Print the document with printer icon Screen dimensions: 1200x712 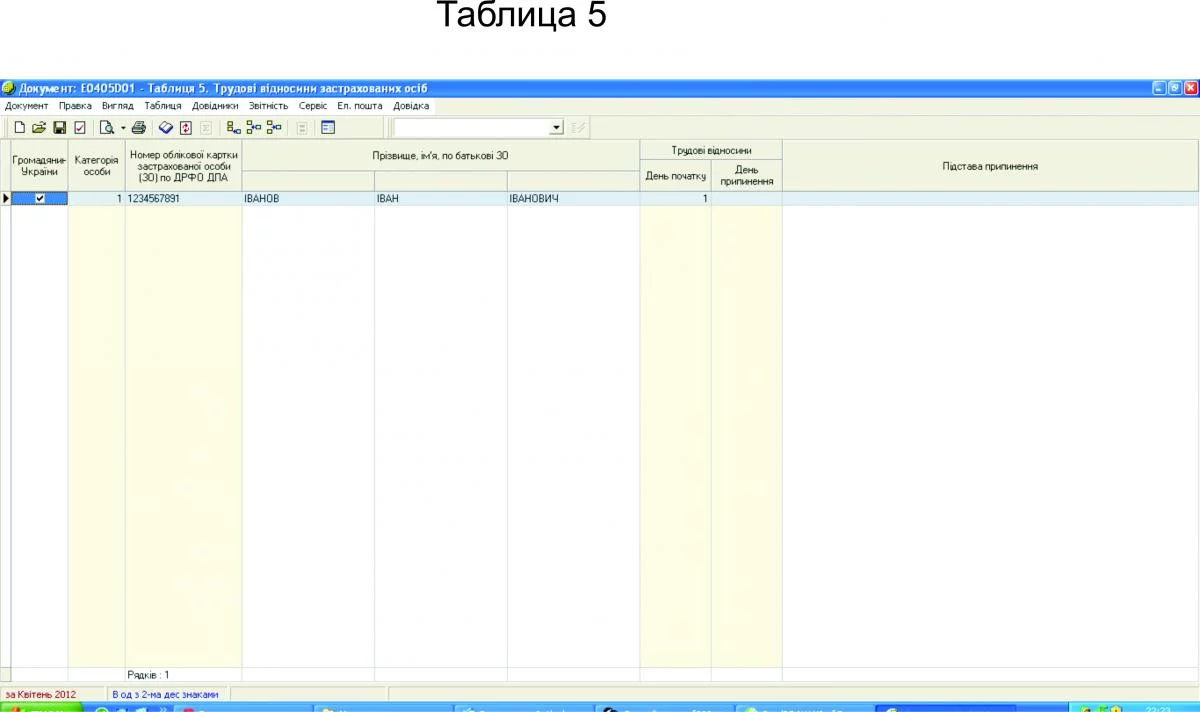point(139,128)
